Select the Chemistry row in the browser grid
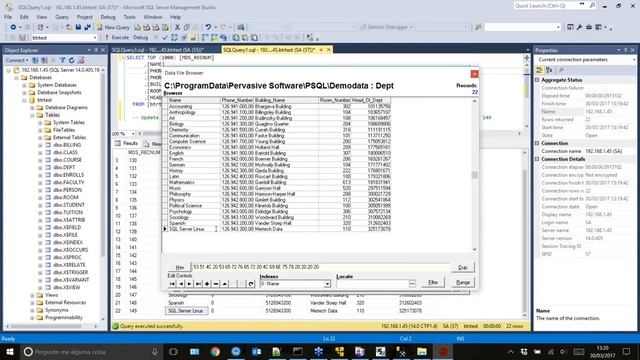This screenshot has height=360, width=640. click(x=280, y=130)
